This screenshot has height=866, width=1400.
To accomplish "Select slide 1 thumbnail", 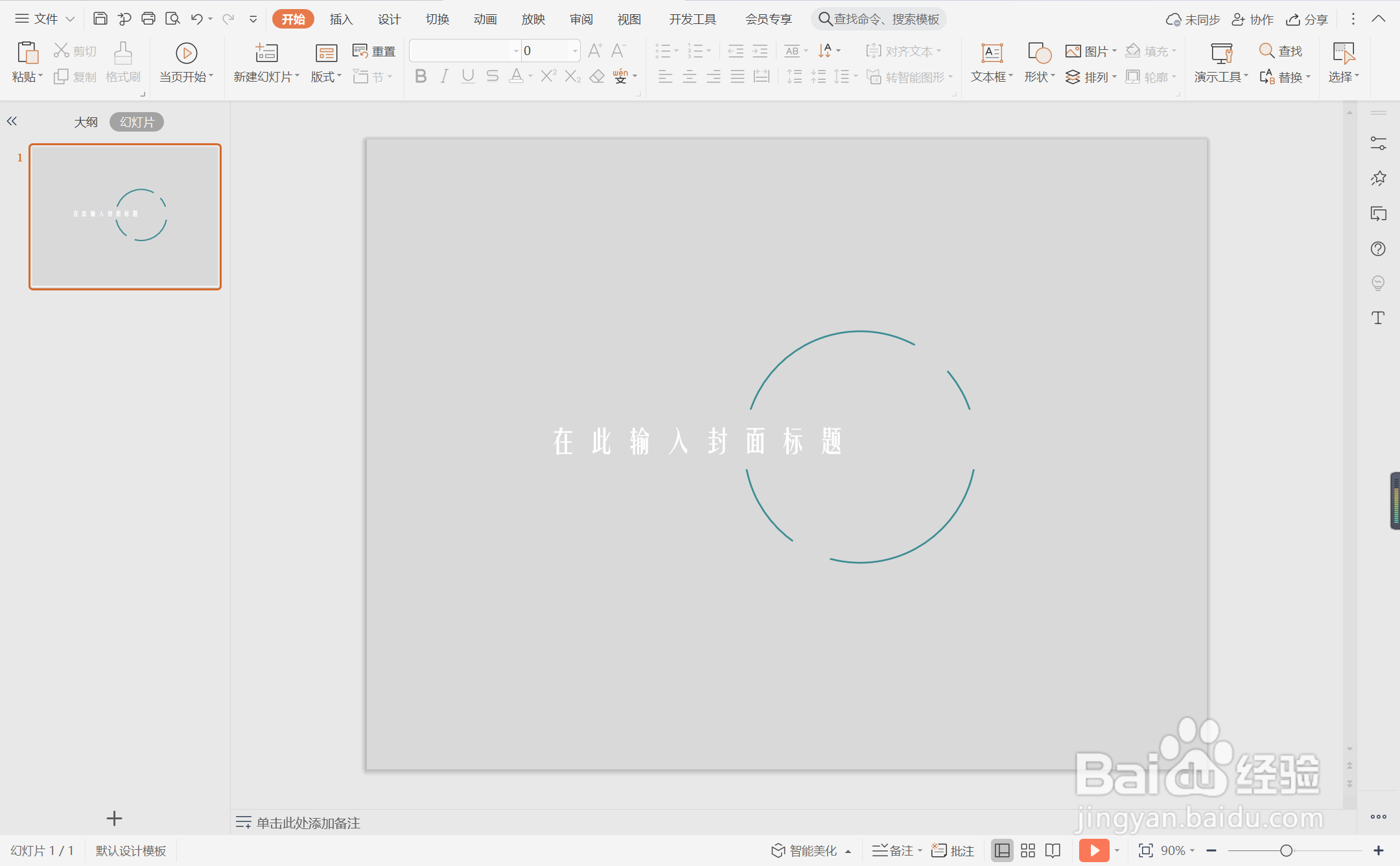I will pos(125,216).
